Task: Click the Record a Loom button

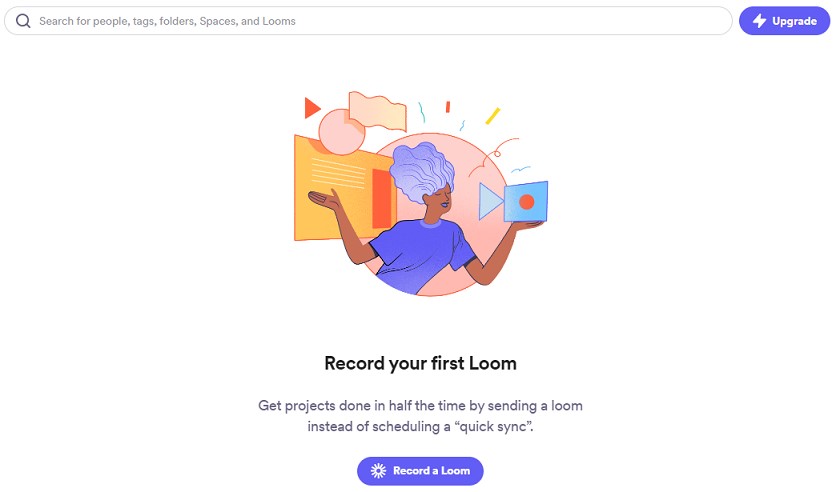Action: pos(420,471)
